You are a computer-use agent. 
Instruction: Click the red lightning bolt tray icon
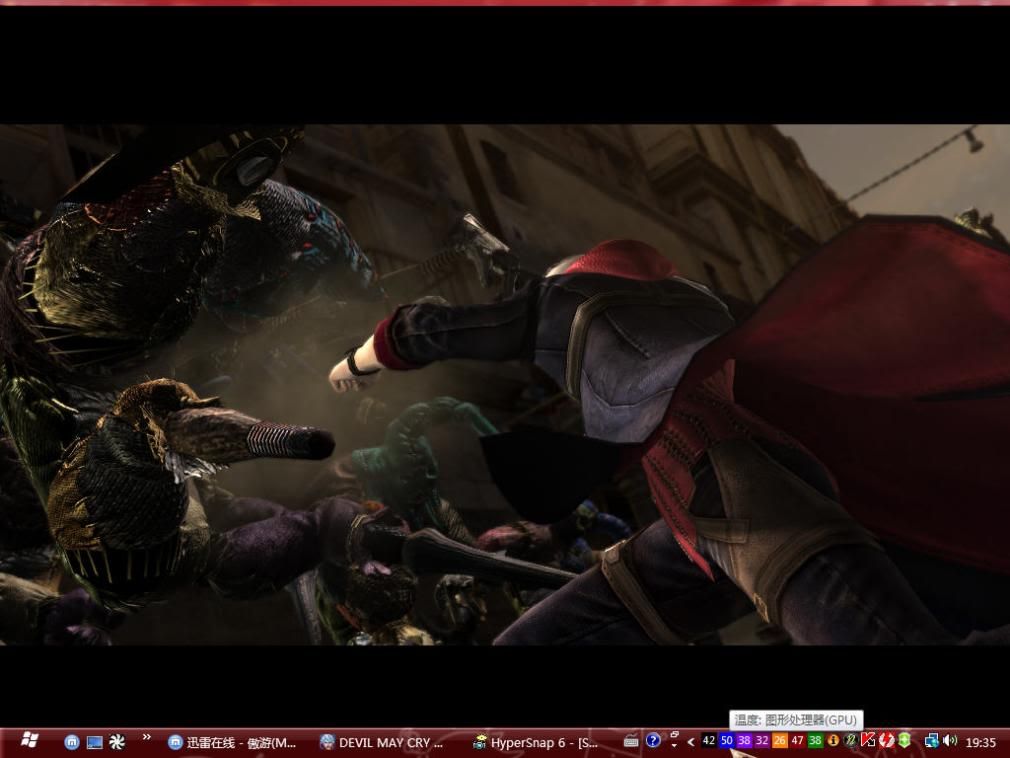[x=886, y=741]
